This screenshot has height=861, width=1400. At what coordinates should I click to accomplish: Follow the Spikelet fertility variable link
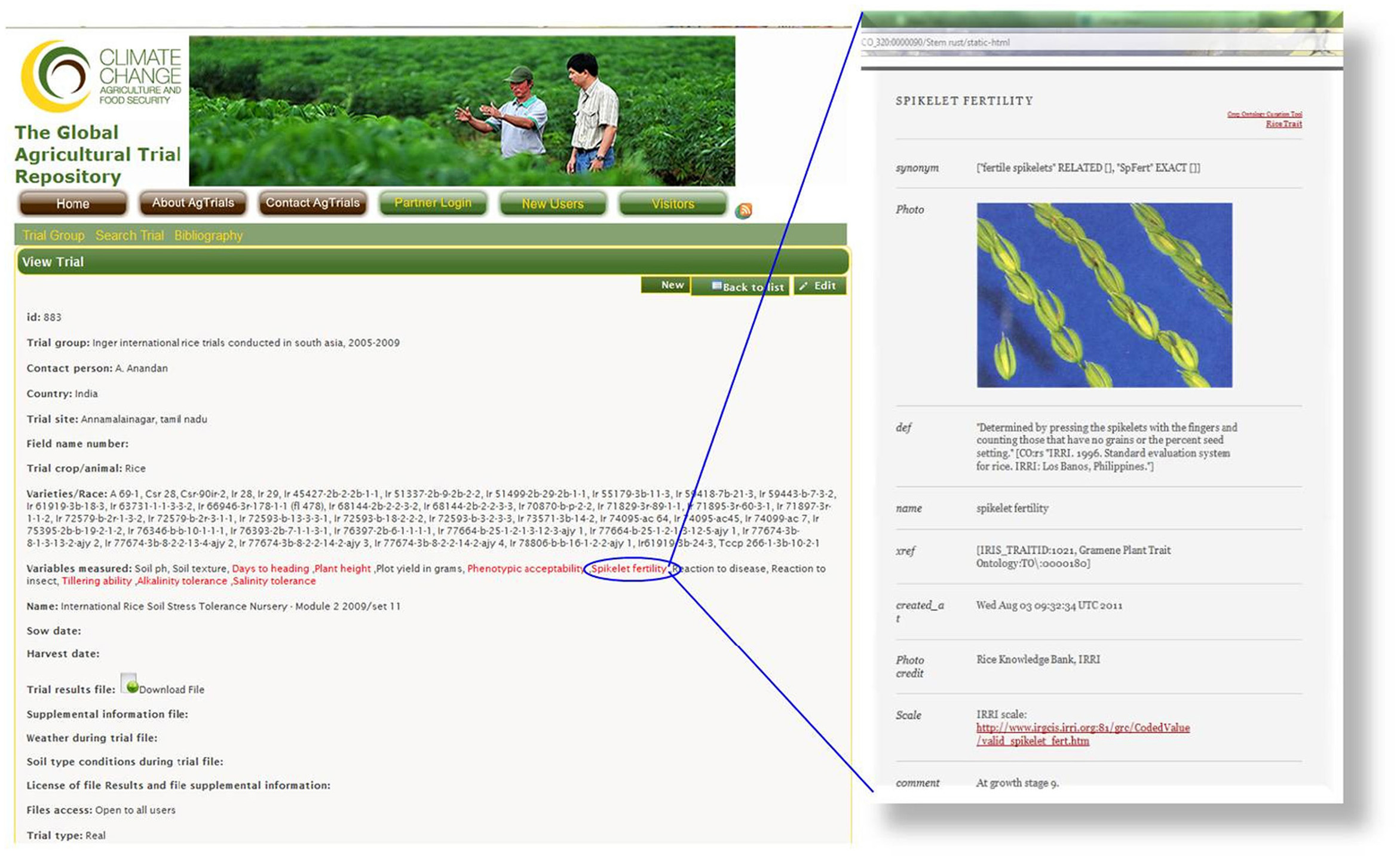point(628,568)
